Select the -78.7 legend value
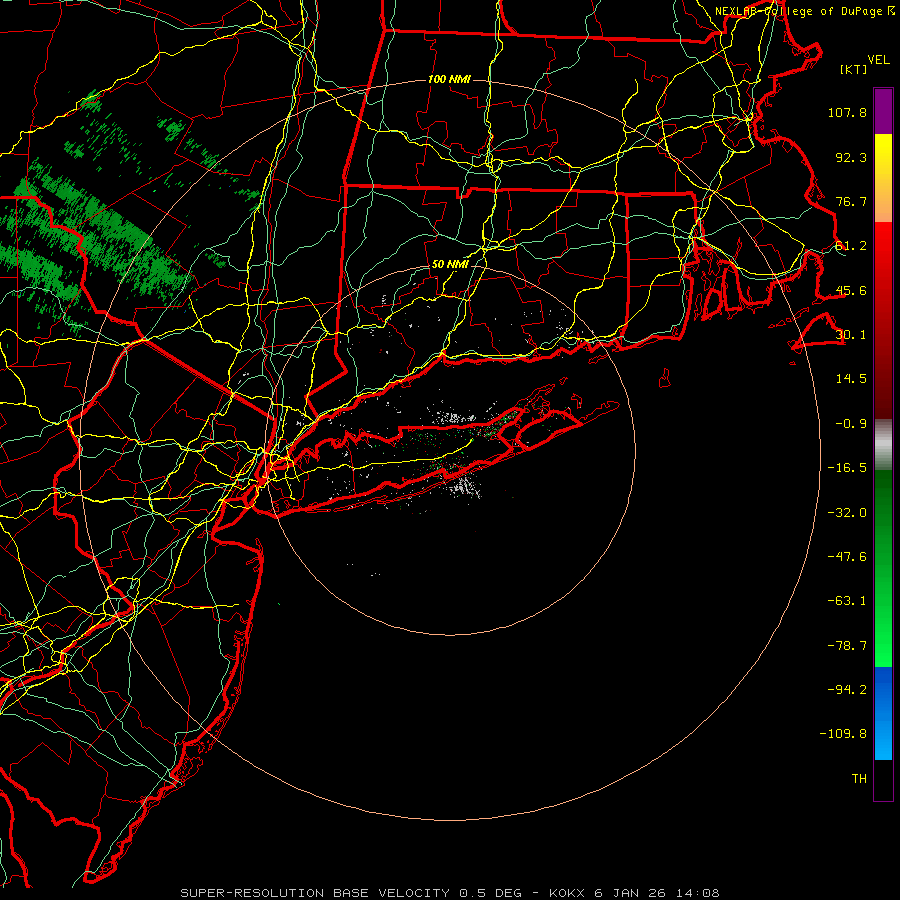The height and width of the screenshot is (900, 900). pyautogui.click(x=847, y=646)
